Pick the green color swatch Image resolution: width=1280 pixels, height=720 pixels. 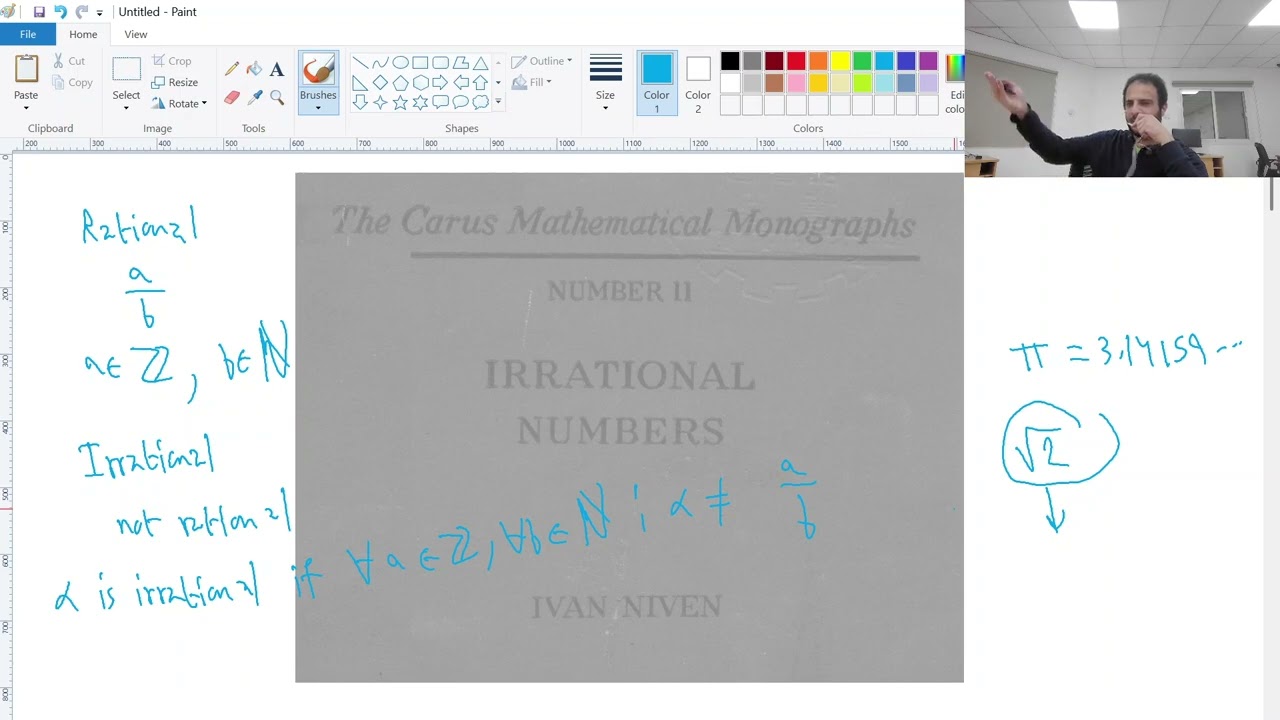point(862,61)
